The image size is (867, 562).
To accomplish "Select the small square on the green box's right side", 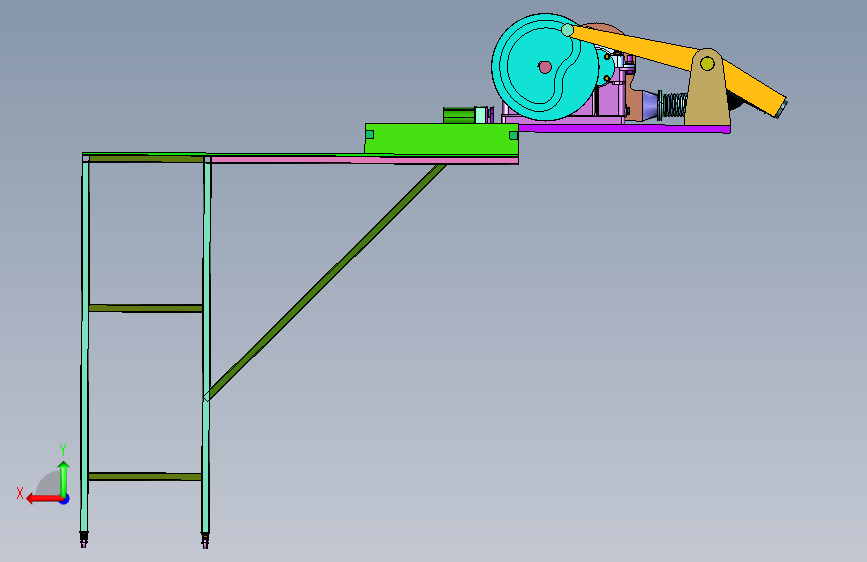I will (x=514, y=136).
